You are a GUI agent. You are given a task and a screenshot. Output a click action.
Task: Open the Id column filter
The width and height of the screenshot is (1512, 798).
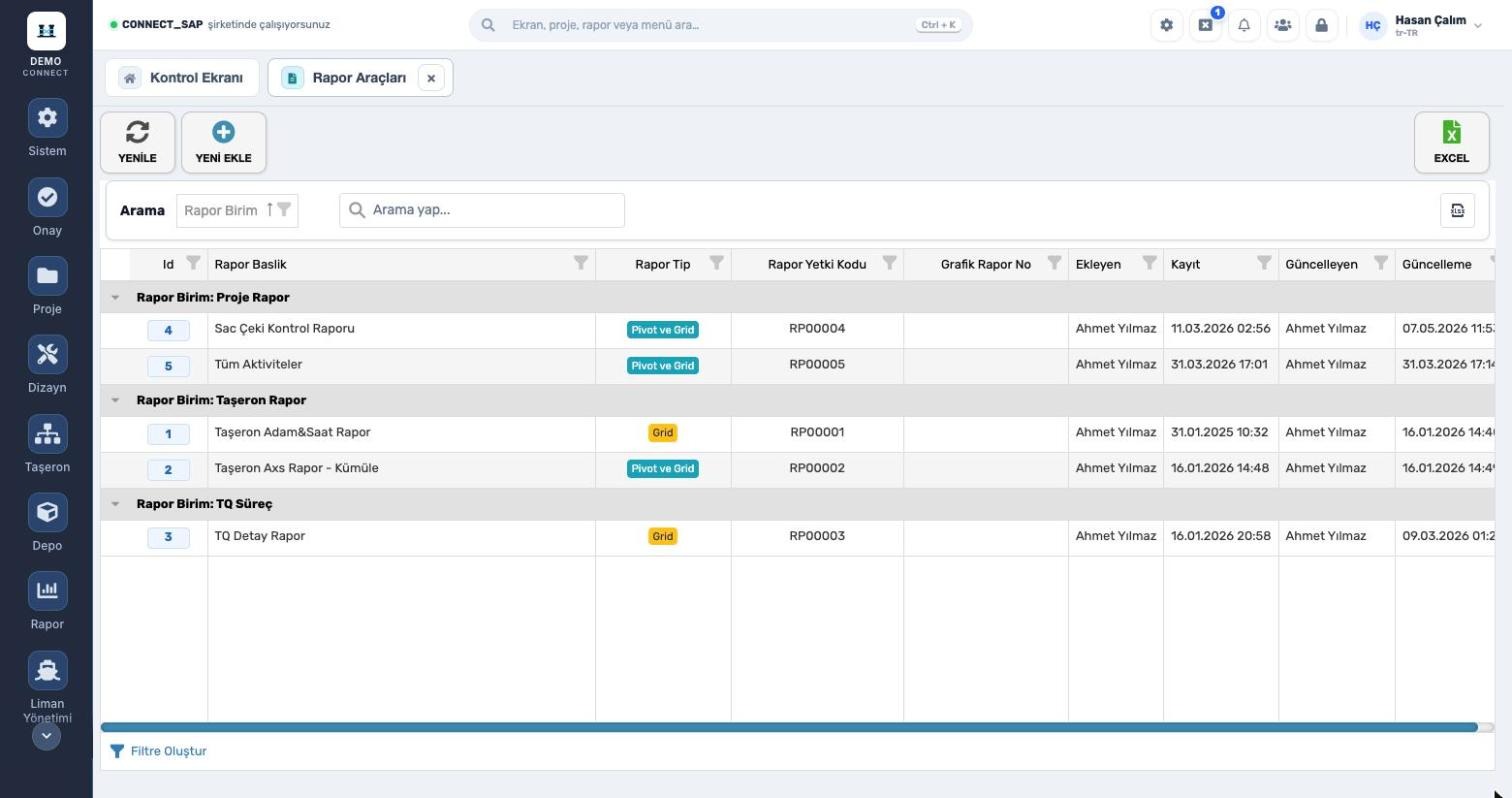pos(193,263)
